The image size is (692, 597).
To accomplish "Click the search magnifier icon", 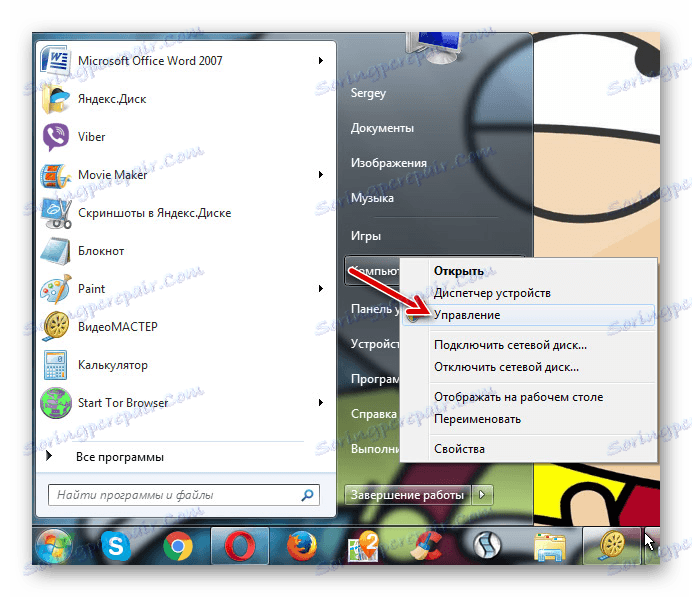I will [x=307, y=495].
